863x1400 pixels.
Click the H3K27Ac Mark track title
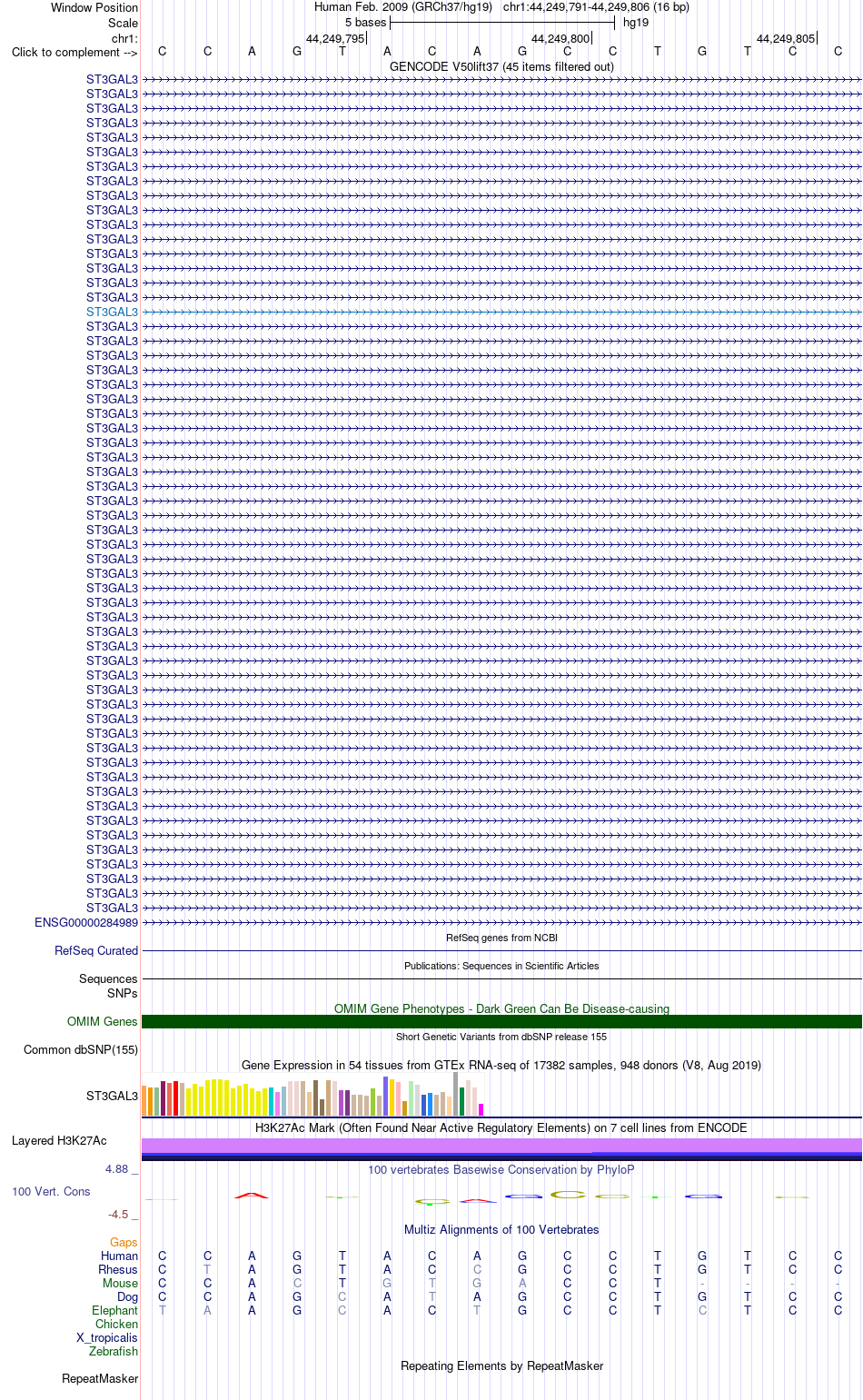[501, 1127]
